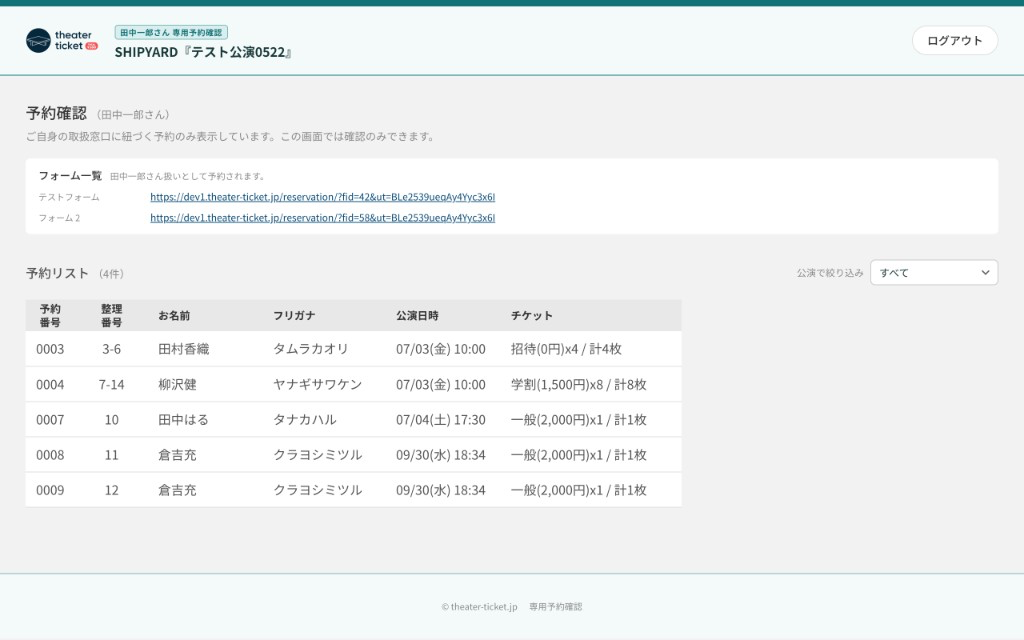
Task: Click クラヨシミツル in row 0008
Action: [x=317, y=455]
